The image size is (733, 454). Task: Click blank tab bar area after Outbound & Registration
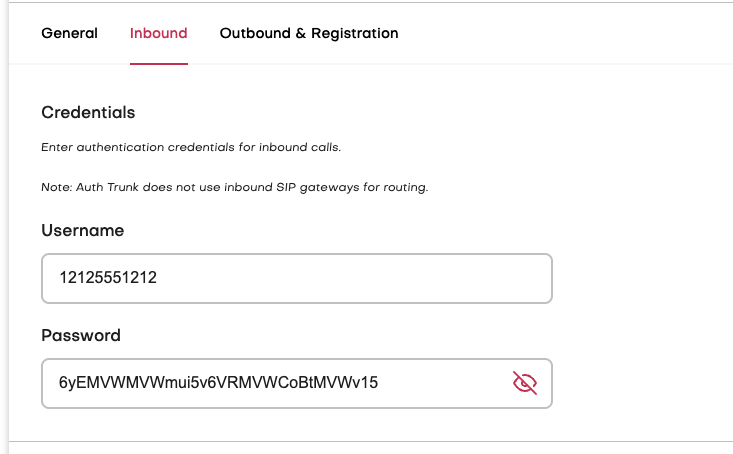coord(560,33)
